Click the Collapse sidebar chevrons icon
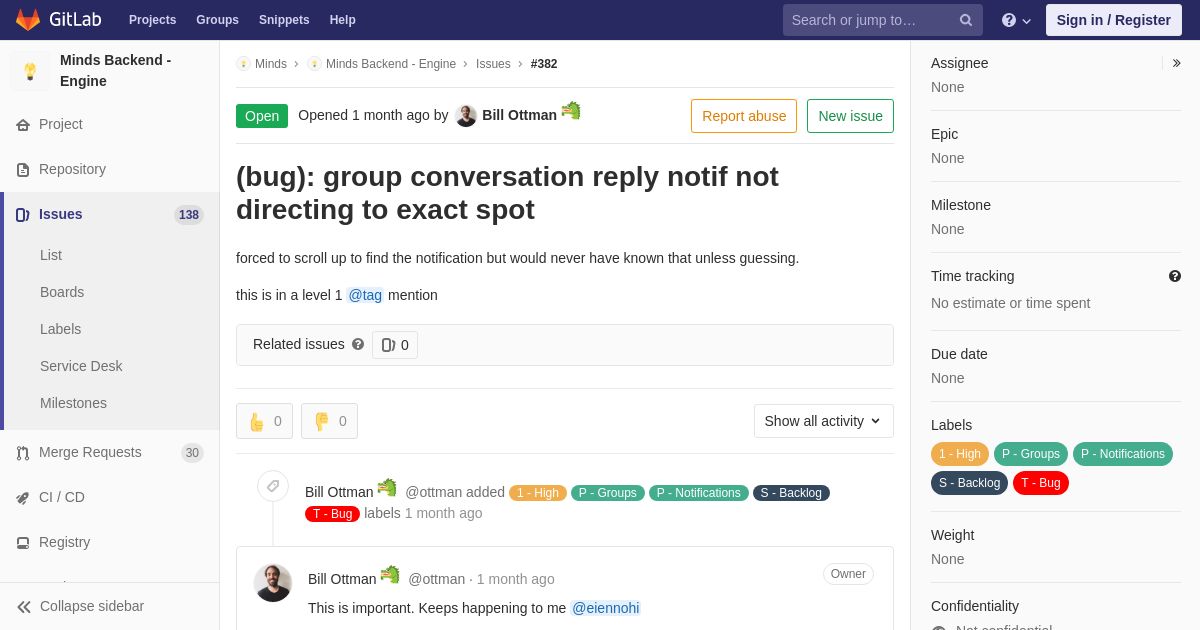The width and height of the screenshot is (1200, 630). pos(24,607)
